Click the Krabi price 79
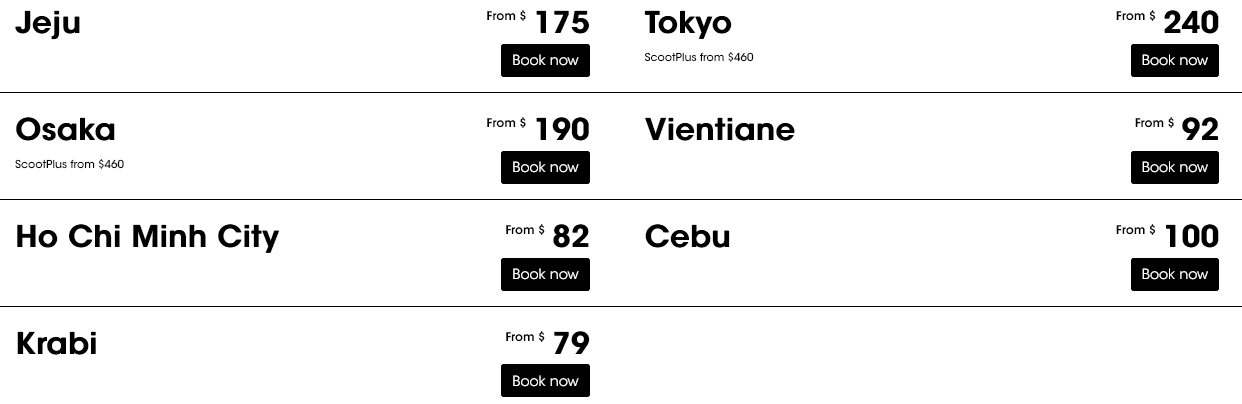Image resolution: width=1242 pixels, height=404 pixels. (571, 343)
